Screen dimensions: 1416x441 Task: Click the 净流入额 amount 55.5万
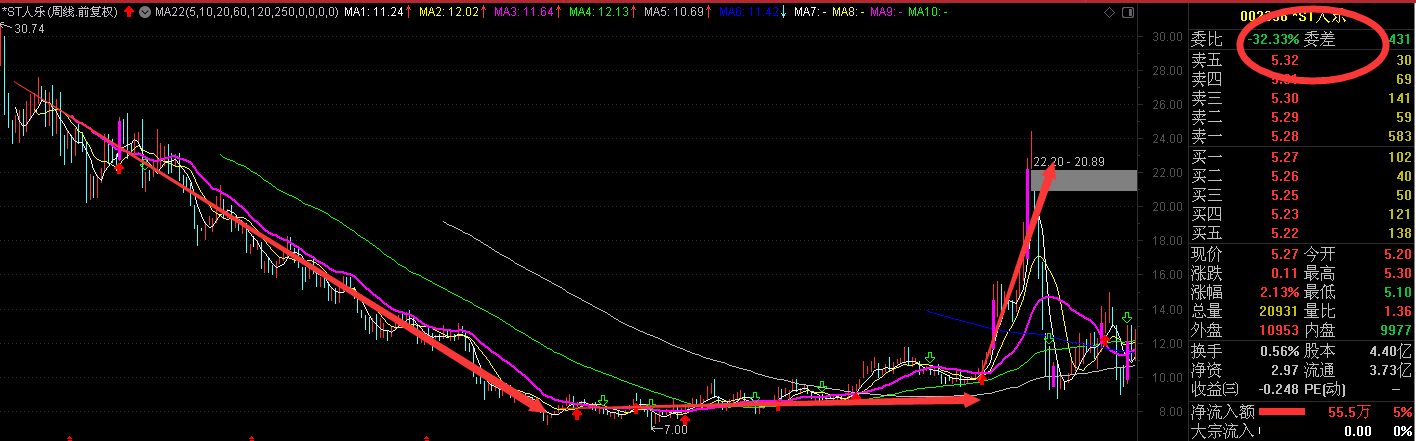(1347, 411)
